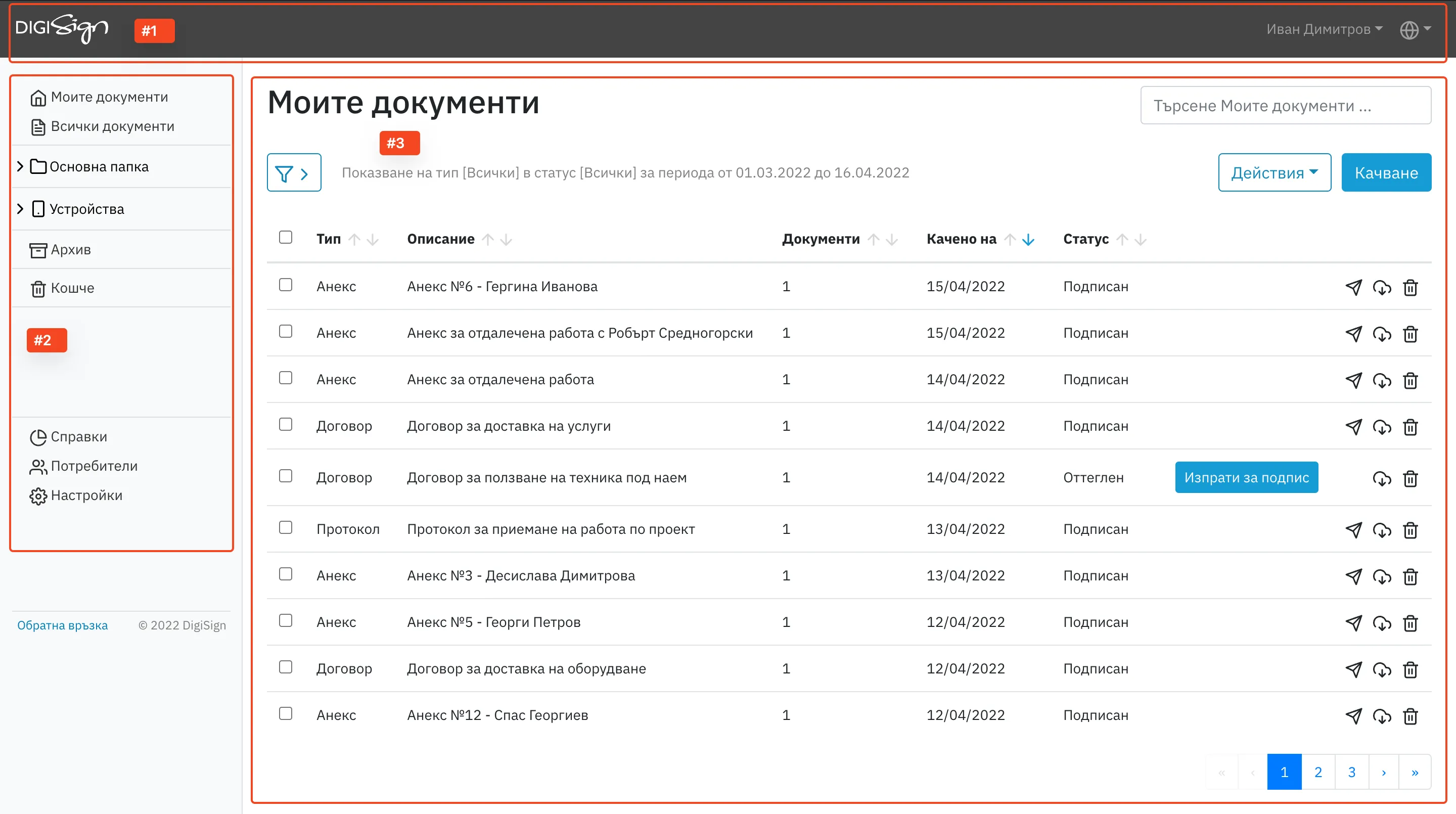The image size is (1456, 814).
Task: Open the Обратна връзка link
Action: 62,625
